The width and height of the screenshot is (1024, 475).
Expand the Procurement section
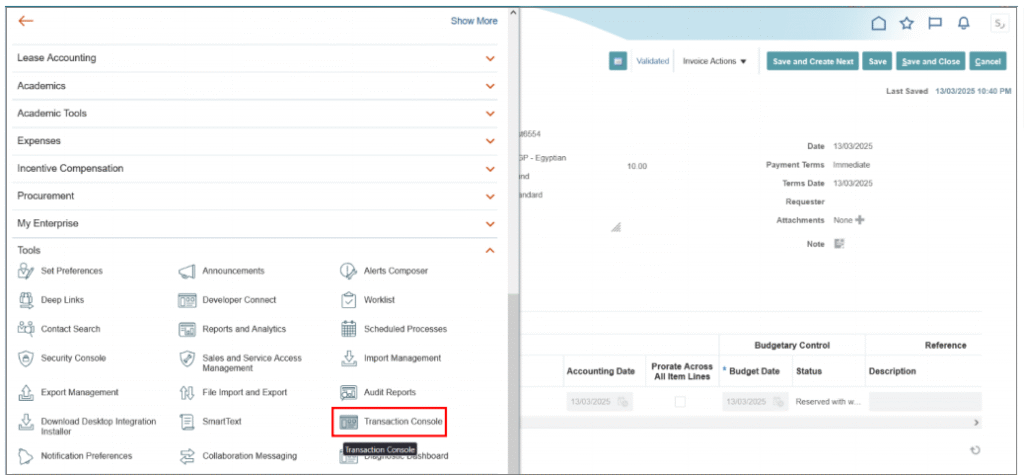click(490, 196)
